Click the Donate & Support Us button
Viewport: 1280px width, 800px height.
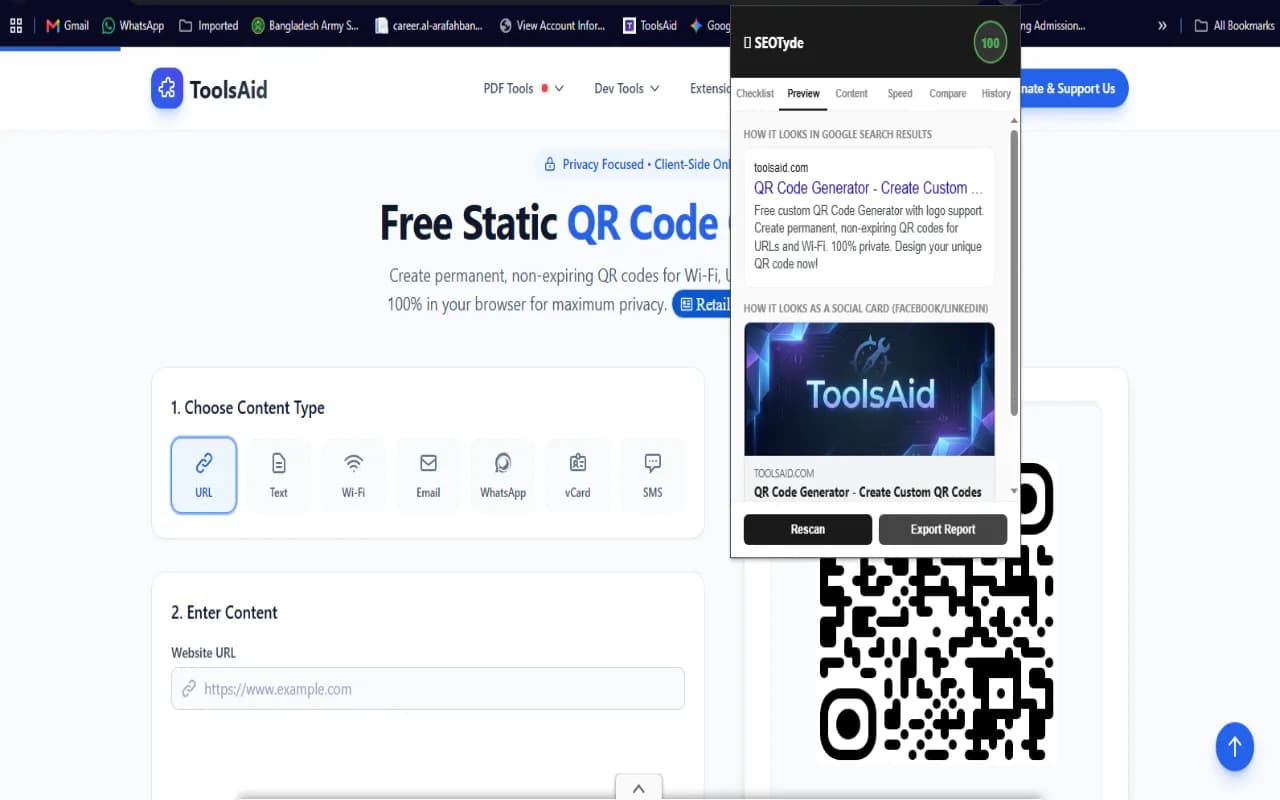(1074, 88)
